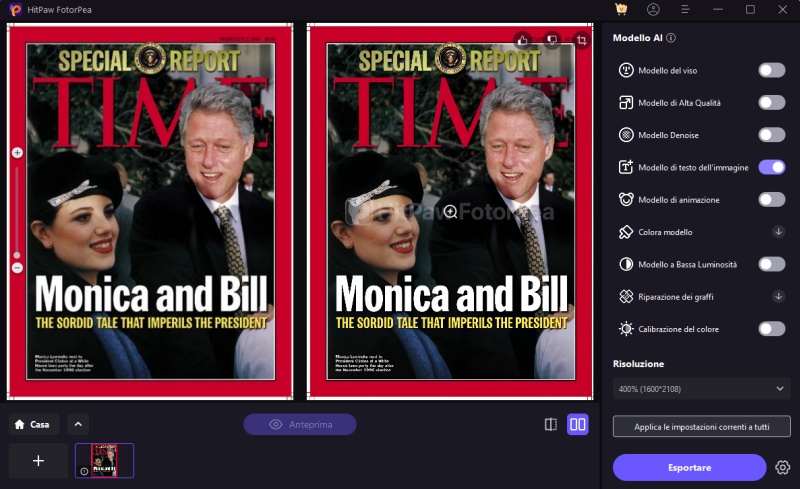Image resolution: width=800 pixels, height=489 pixels.
Task: Download Colora modello via arrow
Action: pyautogui.click(x=778, y=232)
